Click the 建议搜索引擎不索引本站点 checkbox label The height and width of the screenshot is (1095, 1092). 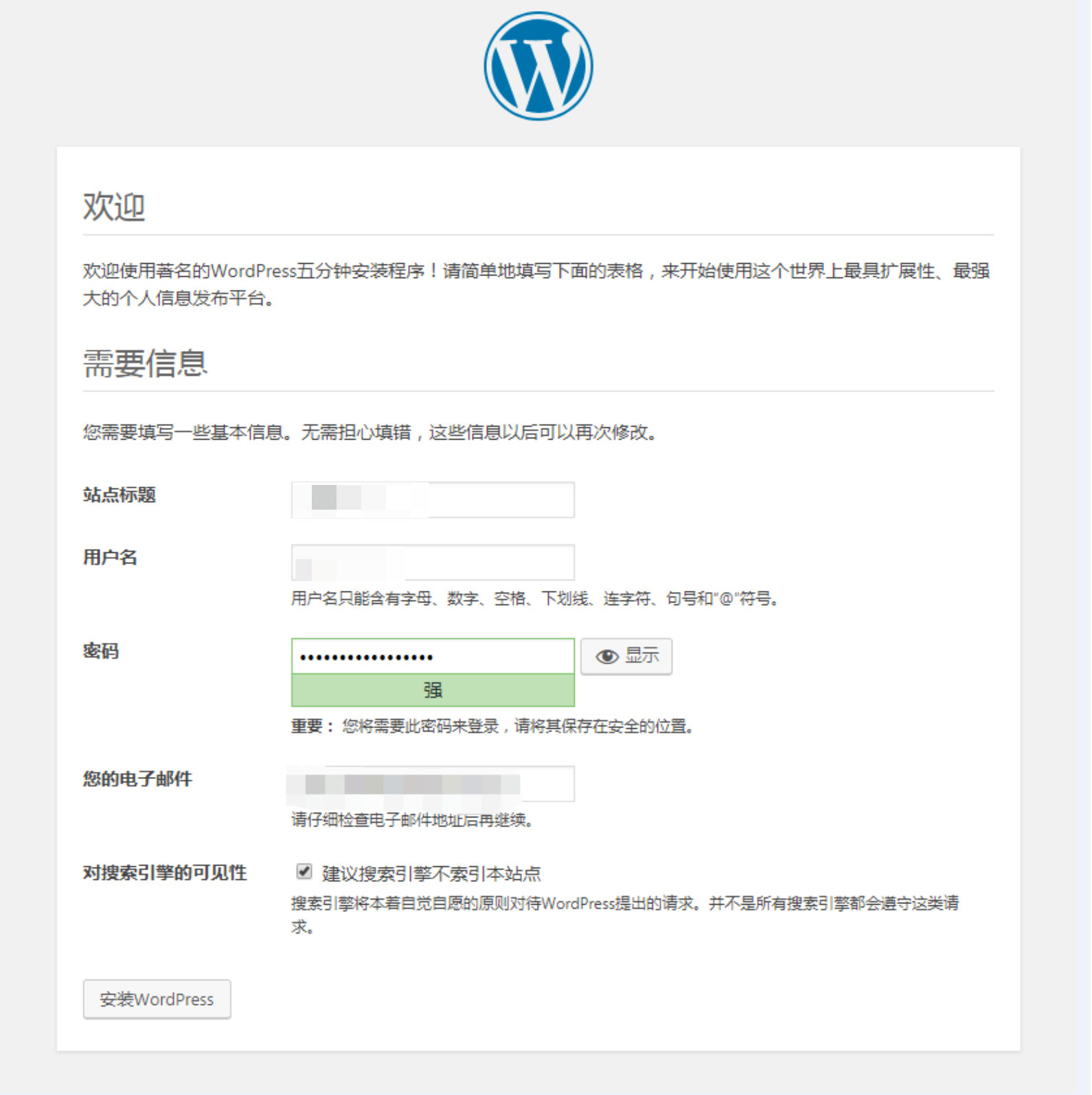[x=431, y=874]
